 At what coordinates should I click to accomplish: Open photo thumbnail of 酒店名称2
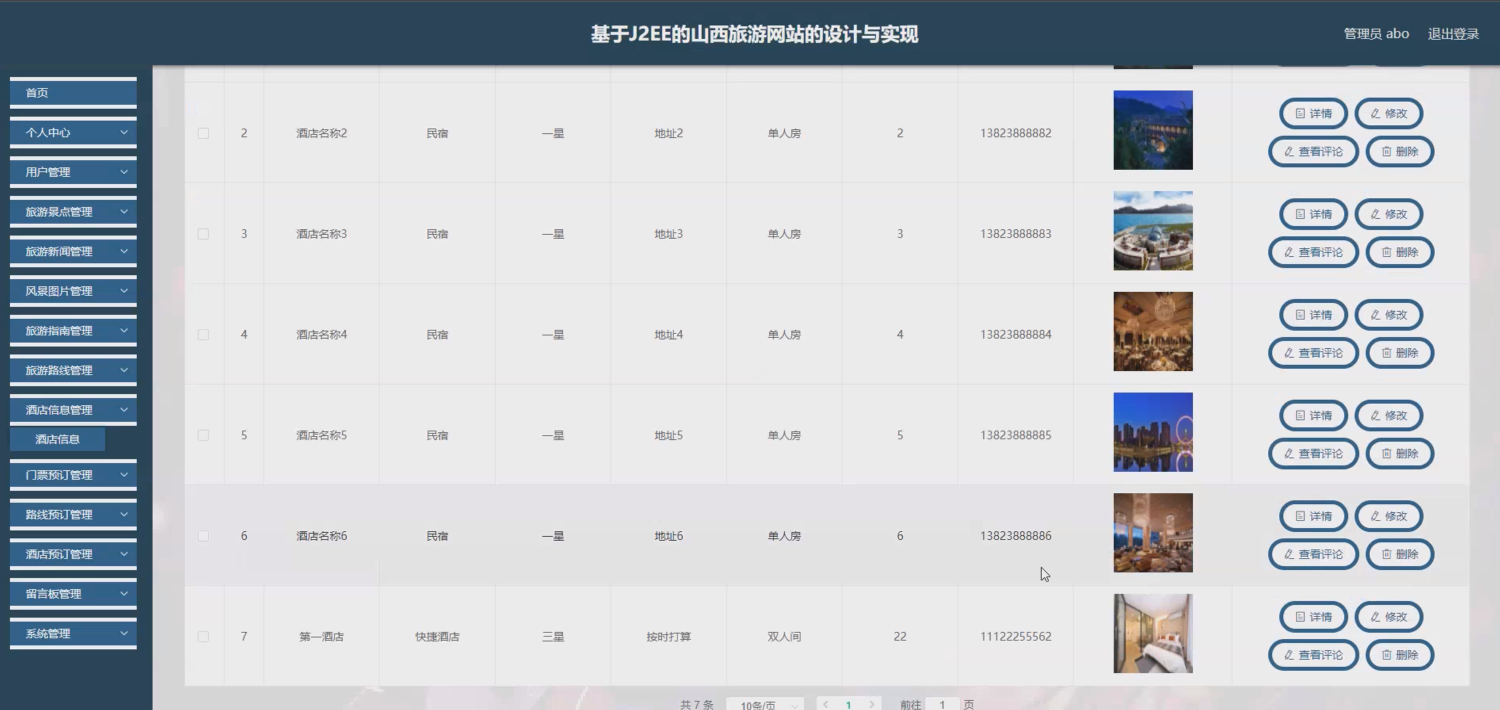[x=1153, y=130]
